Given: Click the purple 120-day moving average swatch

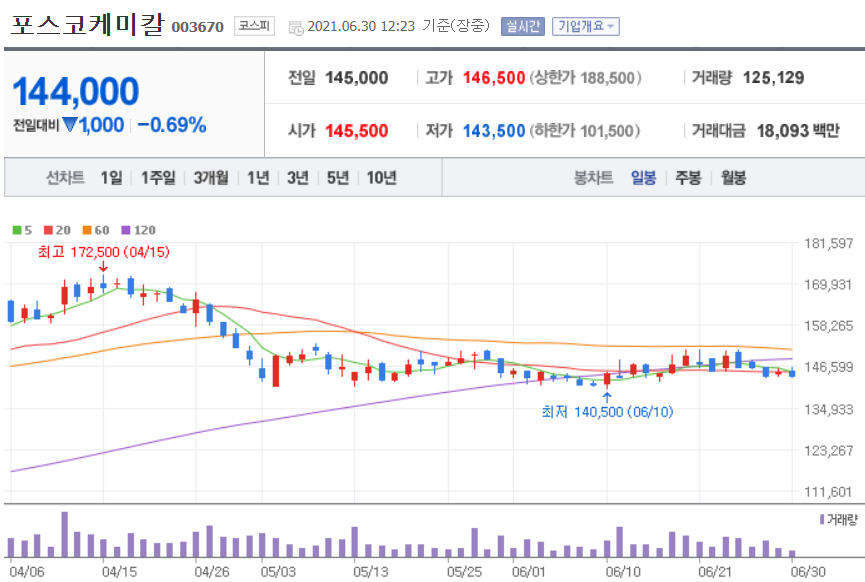Looking at the screenshot, I should pyautogui.click(x=126, y=230).
